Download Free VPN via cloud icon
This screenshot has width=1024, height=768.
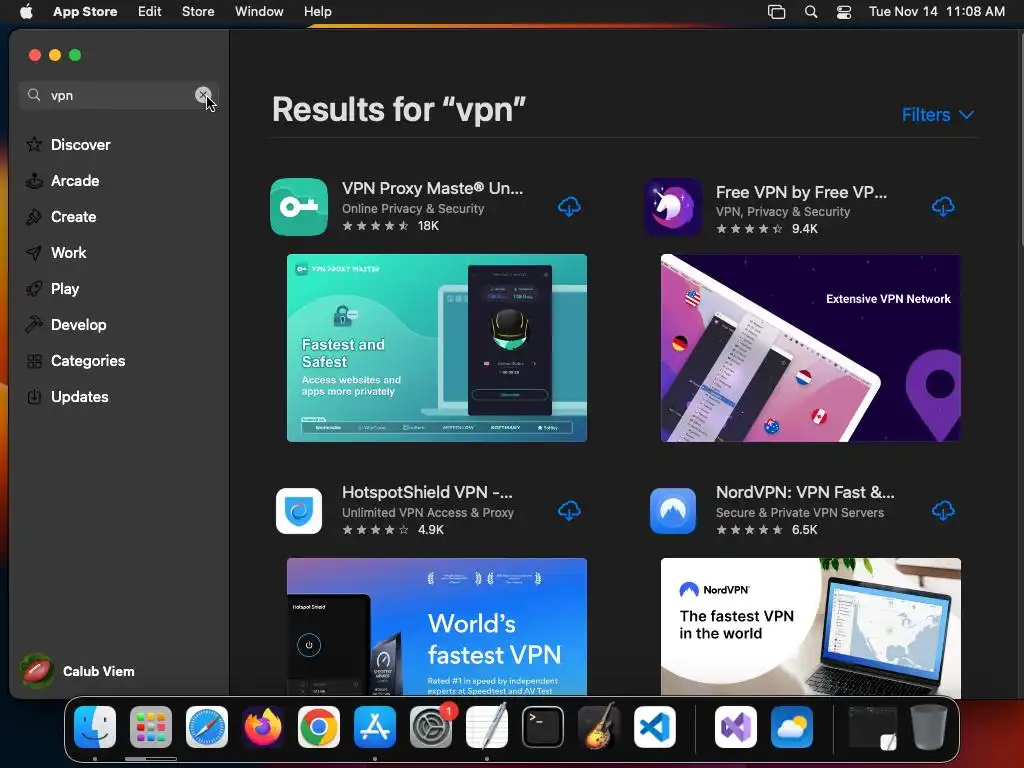[x=943, y=207]
